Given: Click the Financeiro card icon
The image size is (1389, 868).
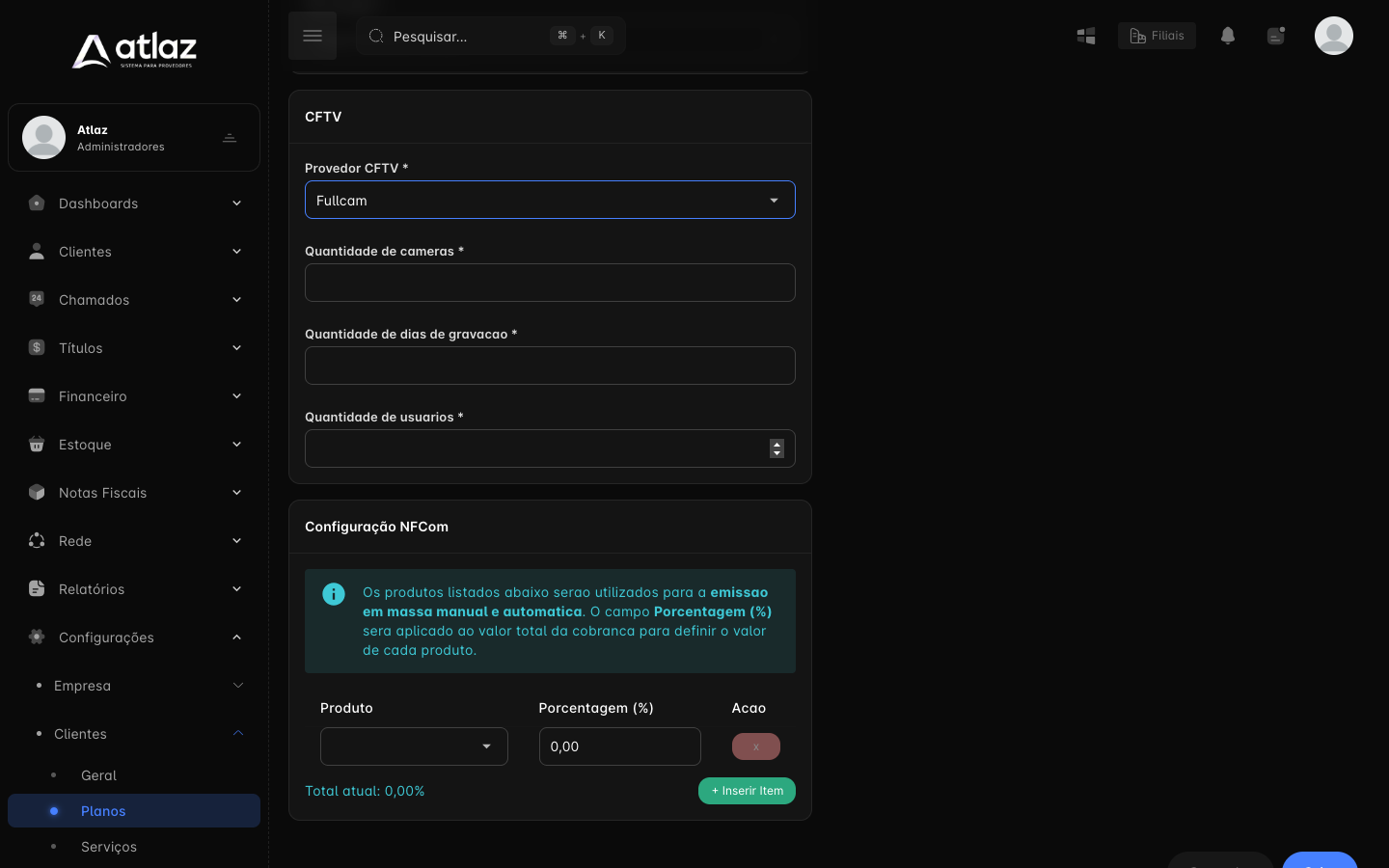Looking at the screenshot, I should coord(37,395).
